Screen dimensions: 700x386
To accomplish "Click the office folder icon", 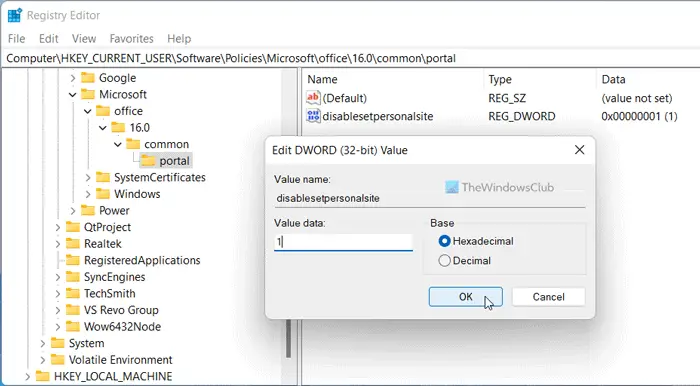I will [103, 111].
